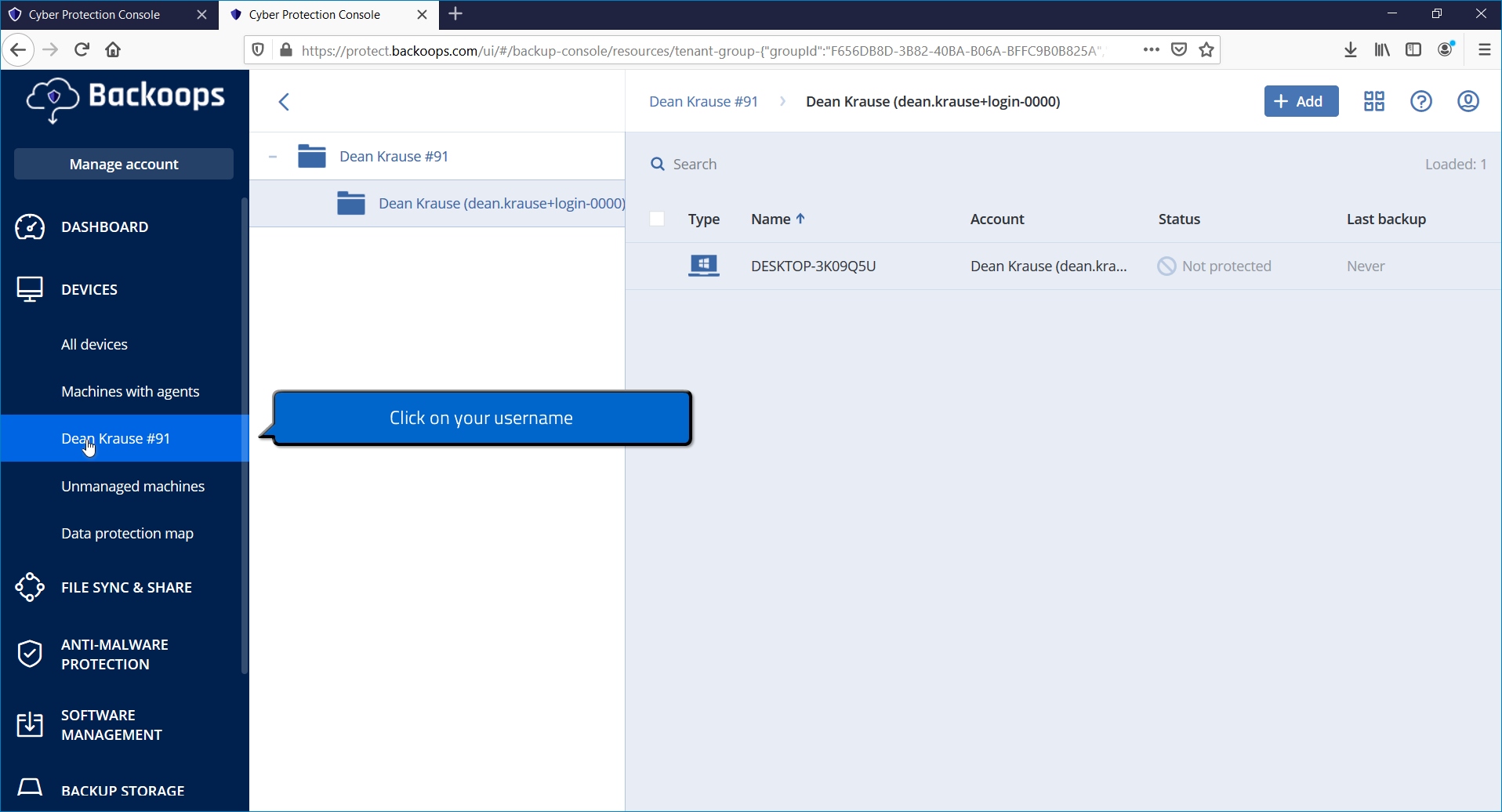Open the Dashboard menu item

[x=105, y=227]
